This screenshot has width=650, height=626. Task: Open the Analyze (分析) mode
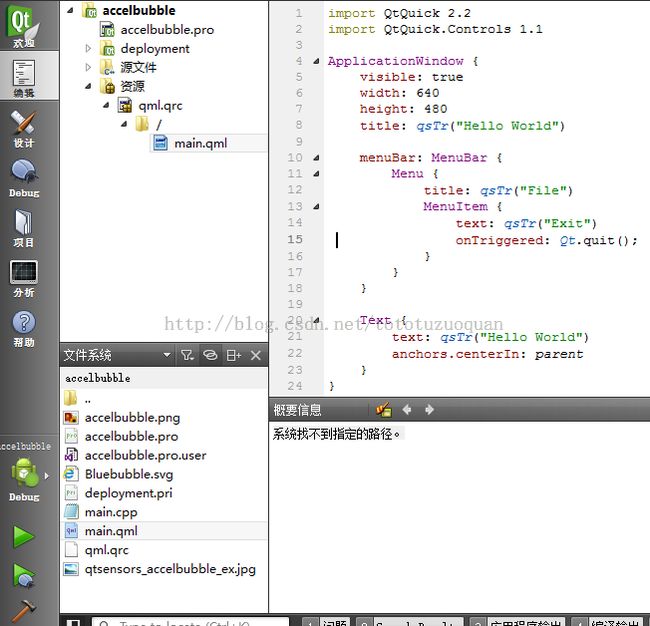pos(24,279)
